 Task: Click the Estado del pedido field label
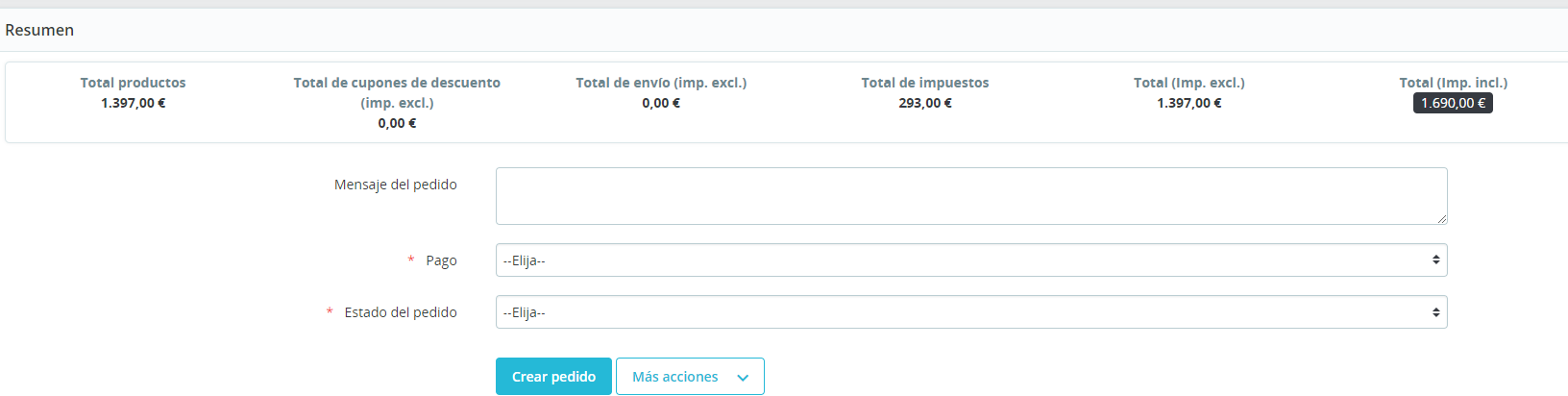click(401, 312)
